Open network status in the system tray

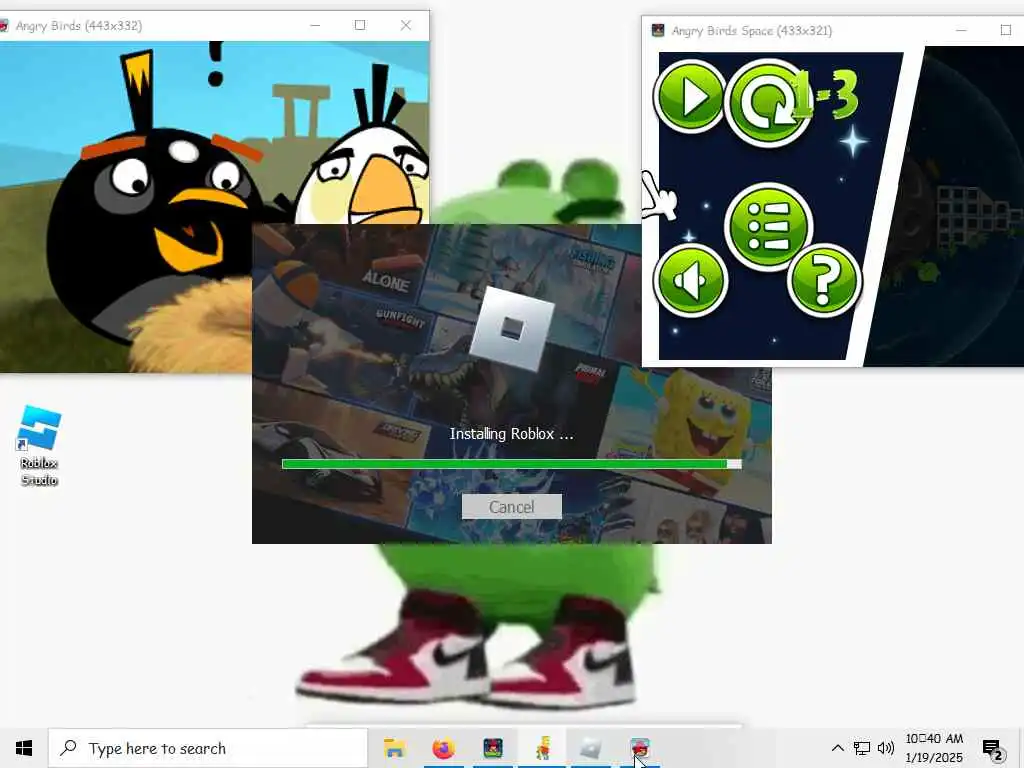[862, 748]
